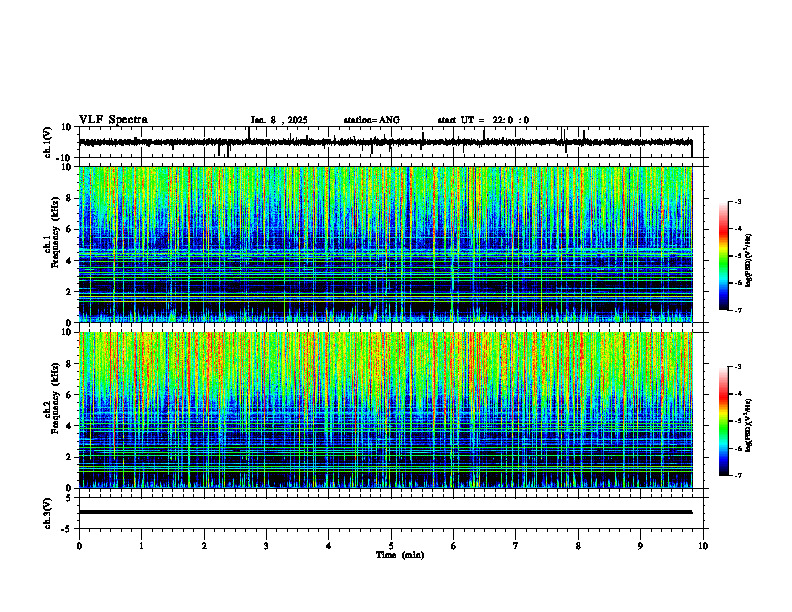Click the "Time (min)" x-axis label
Screen dimensions: 792x612
point(400,555)
